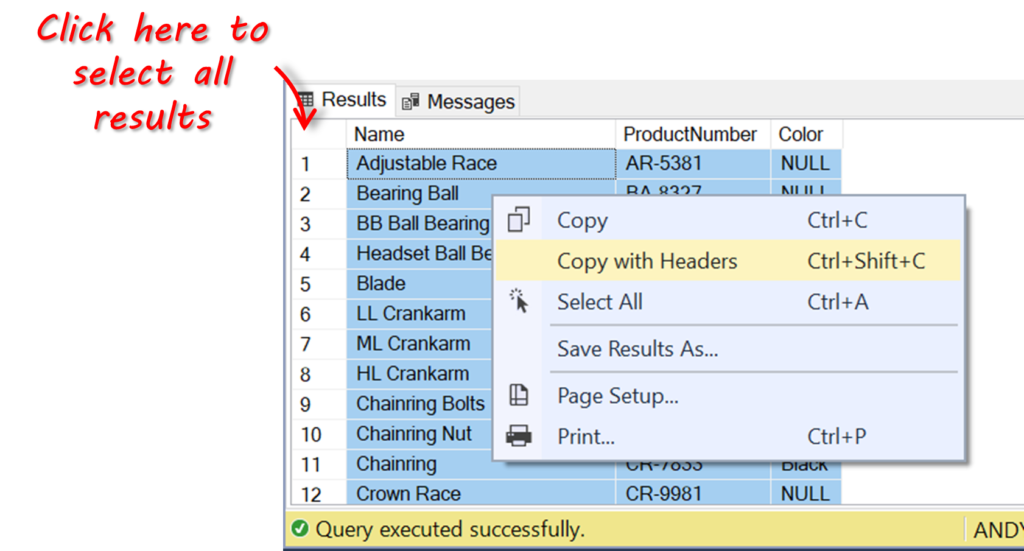1024x551 pixels.
Task: Click the Messages tab icon
Action: pyautogui.click(x=411, y=102)
